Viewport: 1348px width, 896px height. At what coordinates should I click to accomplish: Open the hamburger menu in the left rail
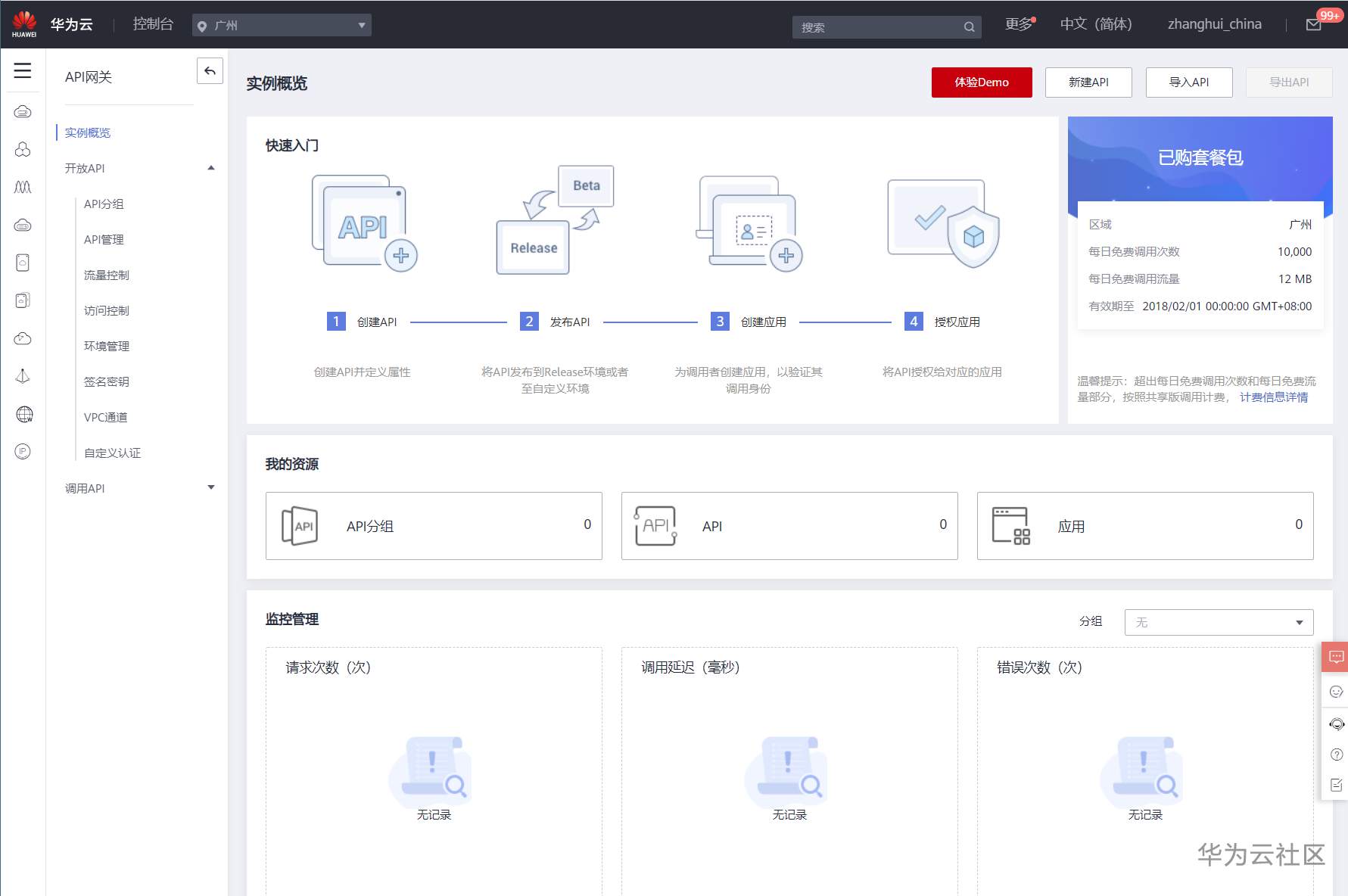23,70
